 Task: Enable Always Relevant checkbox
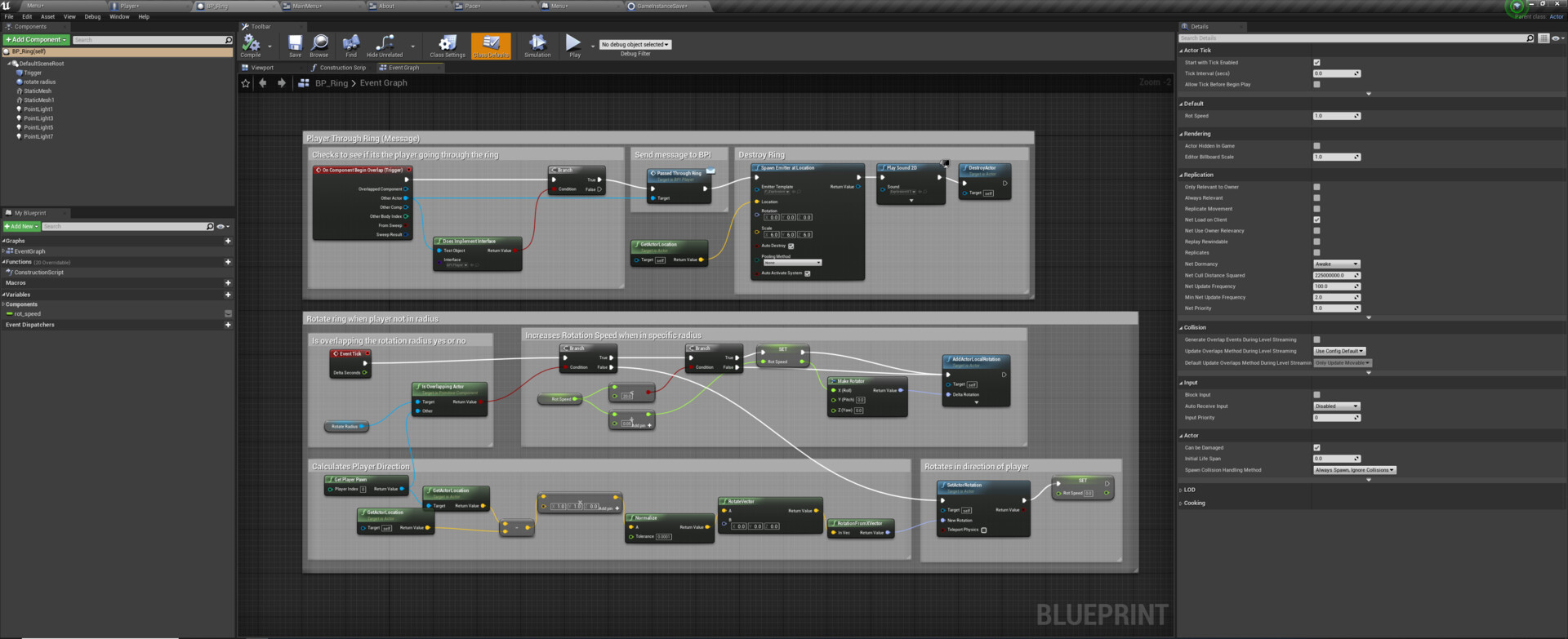tap(1316, 197)
